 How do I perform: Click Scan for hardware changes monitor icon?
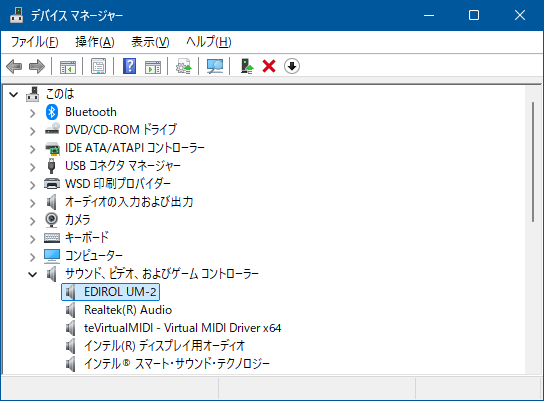click(x=214, y=66)
